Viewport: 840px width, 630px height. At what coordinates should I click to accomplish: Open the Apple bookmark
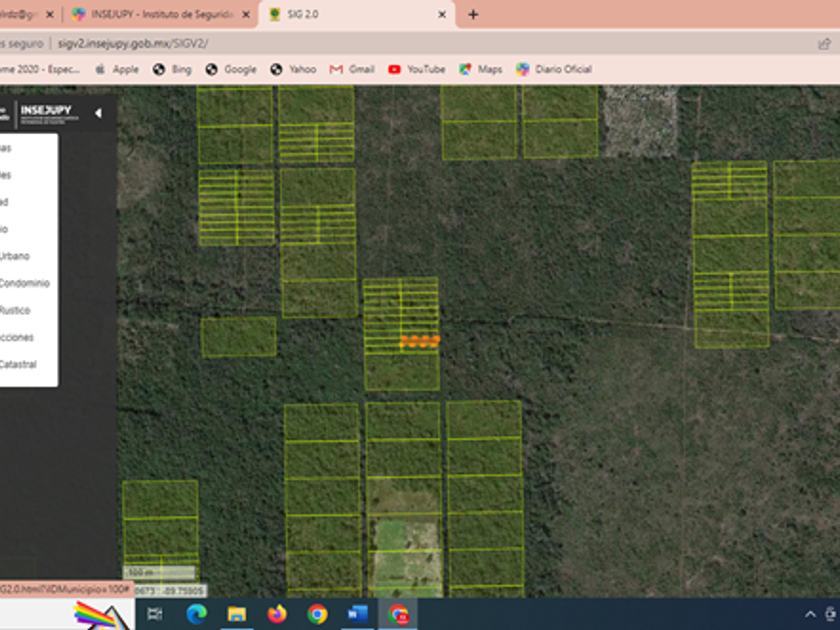click(x=116, y=69)
